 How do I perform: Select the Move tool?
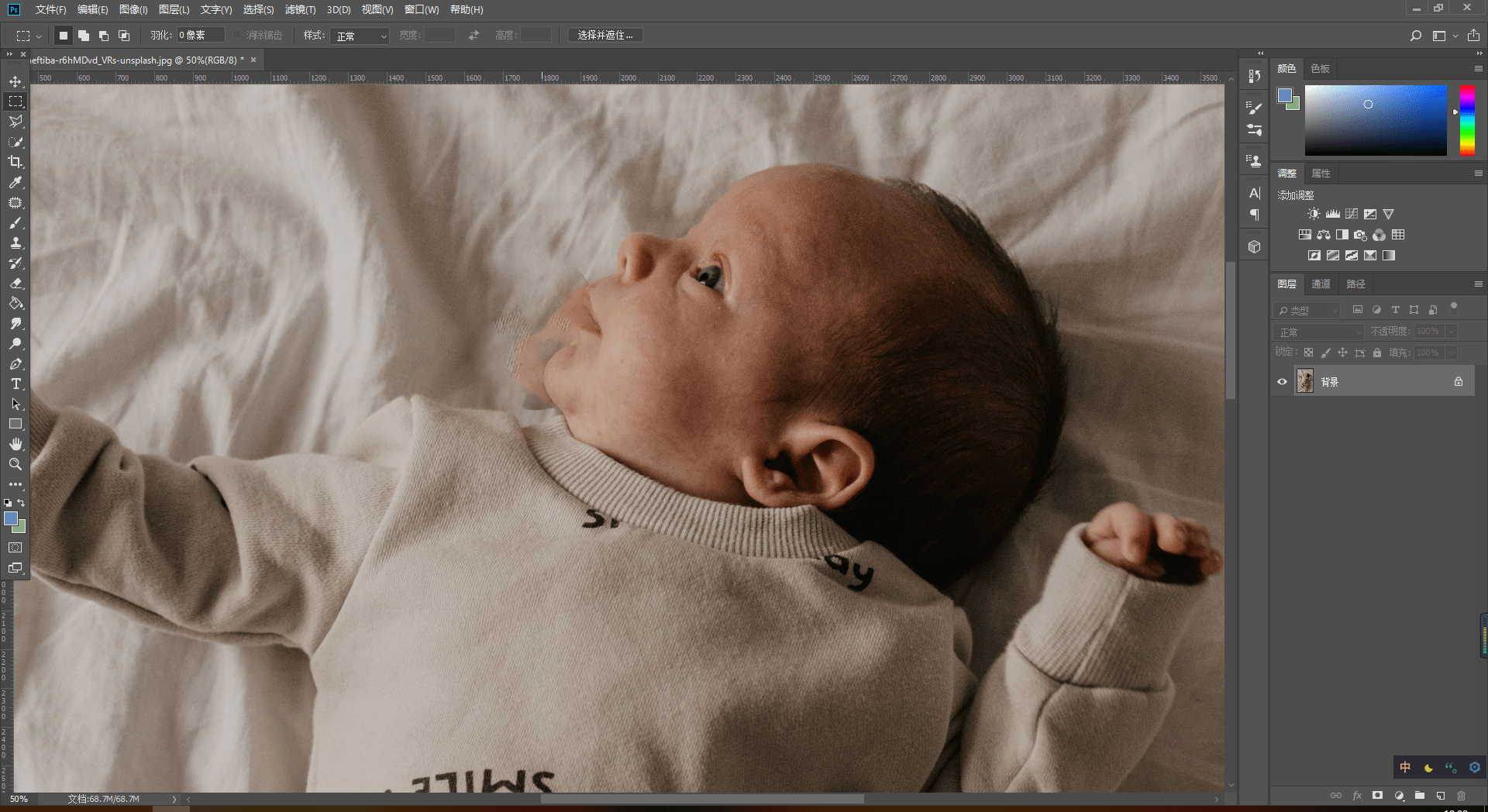click(15, 81)
